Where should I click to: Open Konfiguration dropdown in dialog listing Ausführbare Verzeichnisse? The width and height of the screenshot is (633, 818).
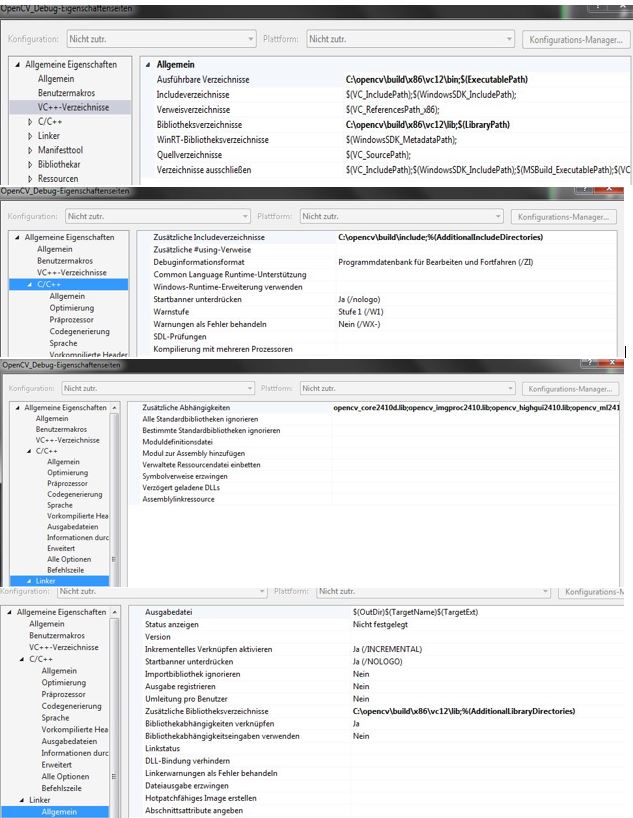[x=161, y=39]
